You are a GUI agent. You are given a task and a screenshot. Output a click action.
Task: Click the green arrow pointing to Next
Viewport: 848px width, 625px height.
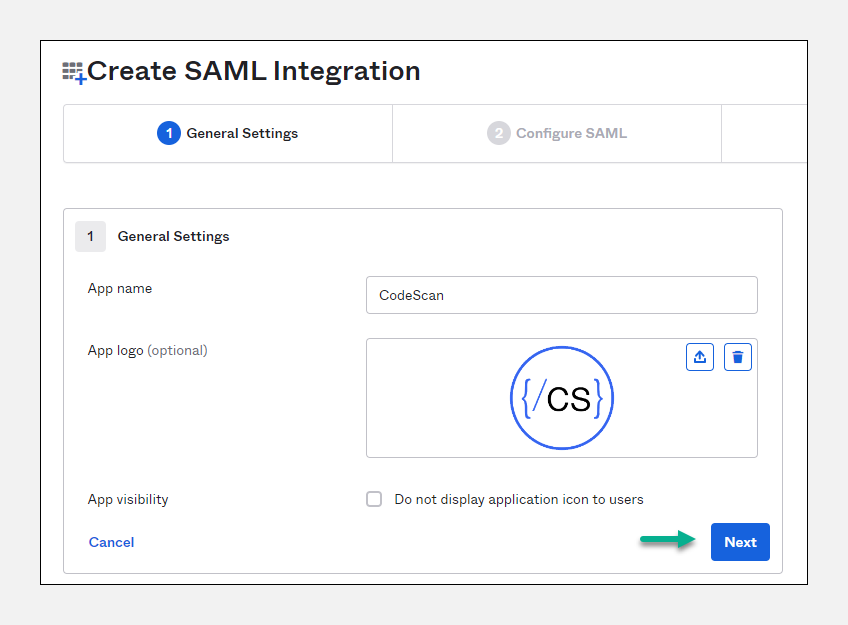pos(667,541)
